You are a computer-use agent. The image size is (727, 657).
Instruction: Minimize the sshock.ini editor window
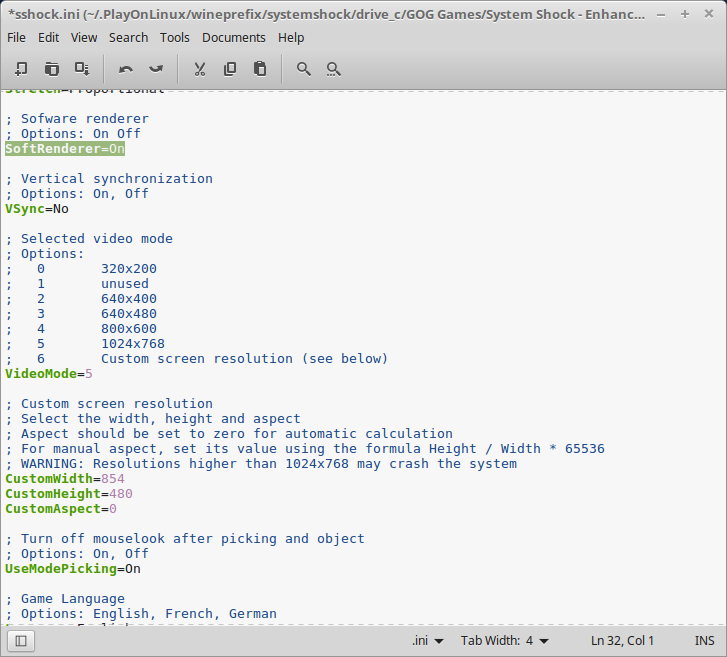(x=661, y=14)
